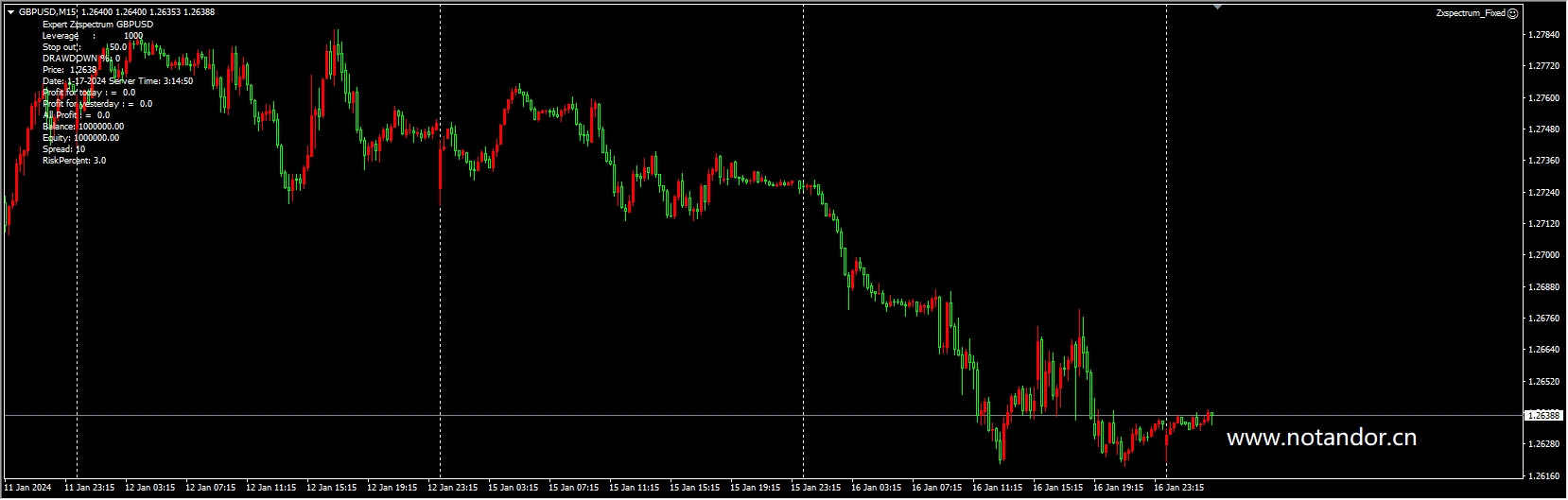
Task: Click the '11 Jan 2024' time axis label
Action: click(x=27, y=489)
